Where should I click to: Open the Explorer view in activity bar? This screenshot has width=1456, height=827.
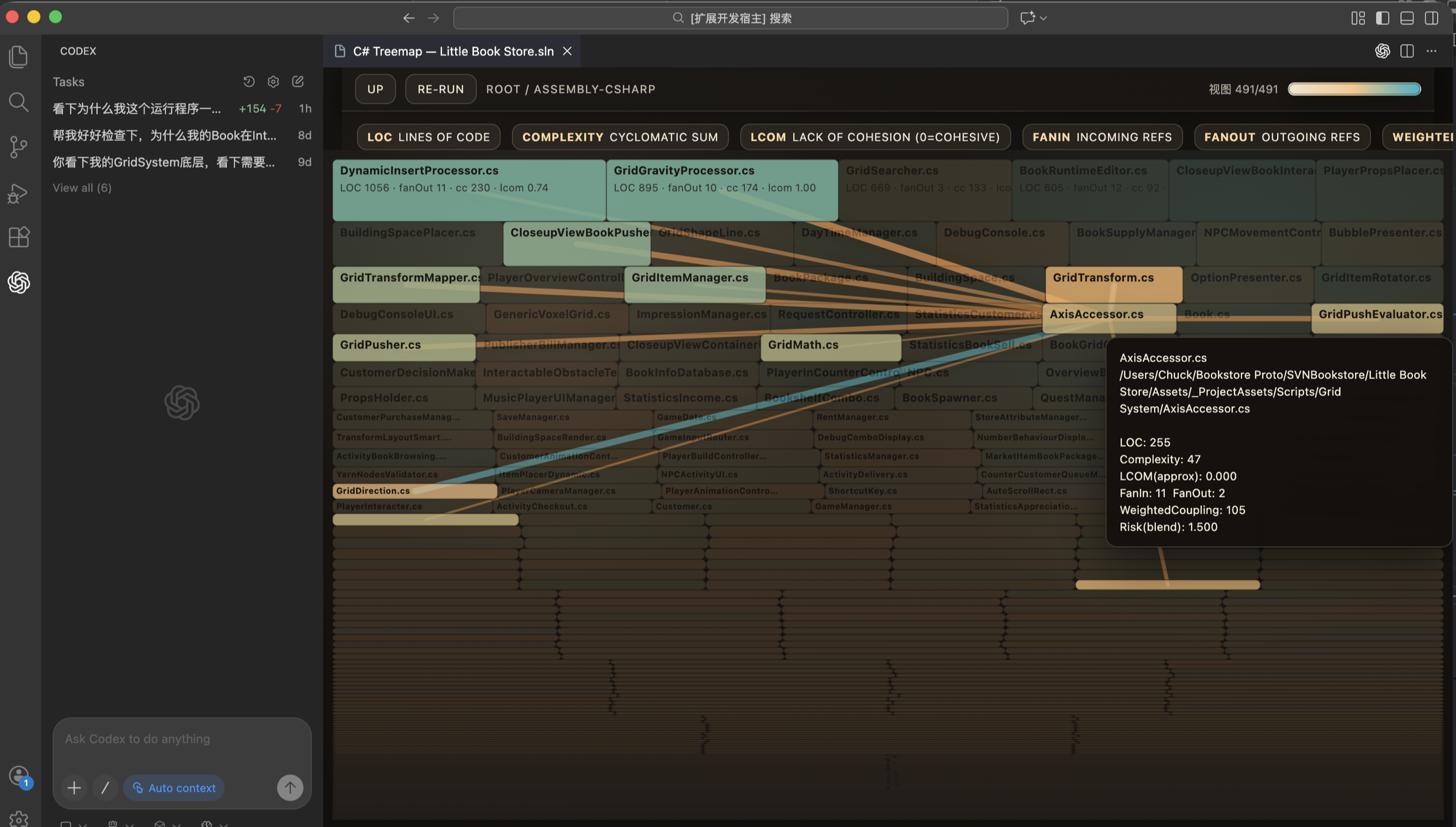click(18, 57)
